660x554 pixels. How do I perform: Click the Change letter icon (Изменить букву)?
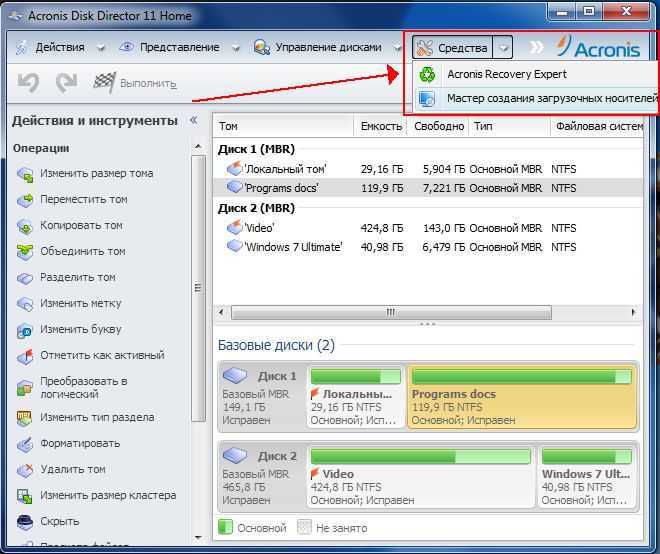tap(25, 330)
